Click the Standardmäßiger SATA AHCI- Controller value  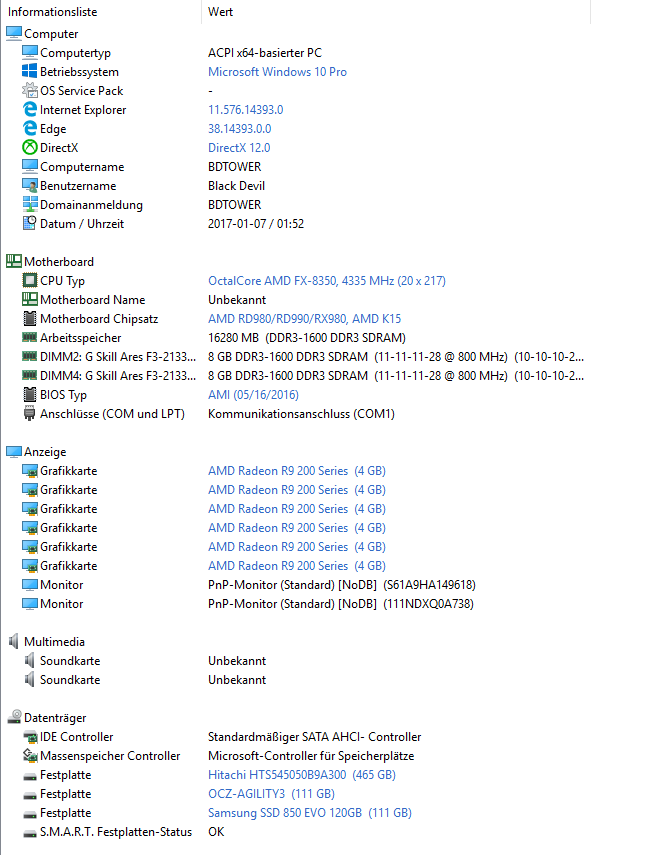tap(314, 737)
